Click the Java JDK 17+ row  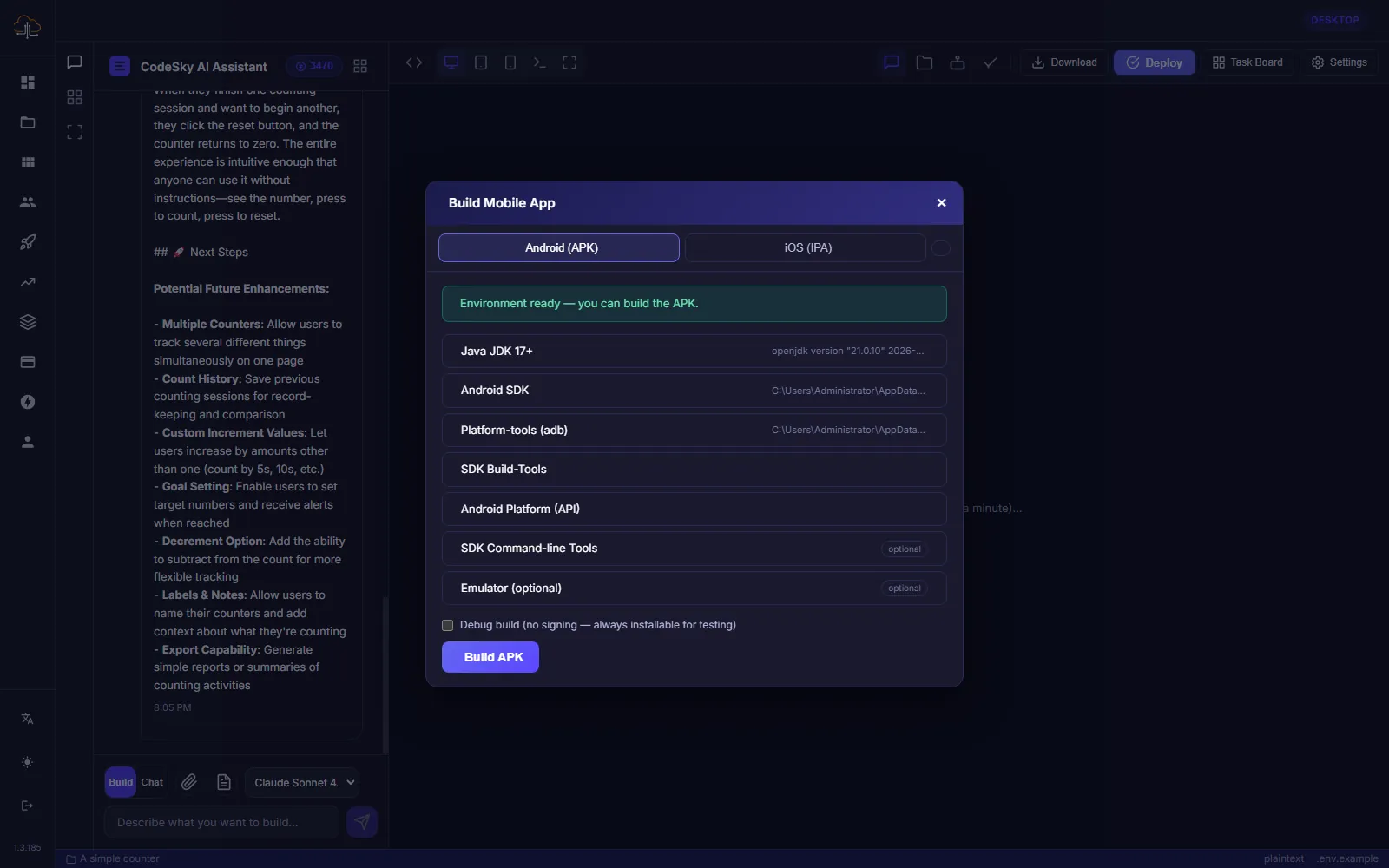tap(694, 352)
